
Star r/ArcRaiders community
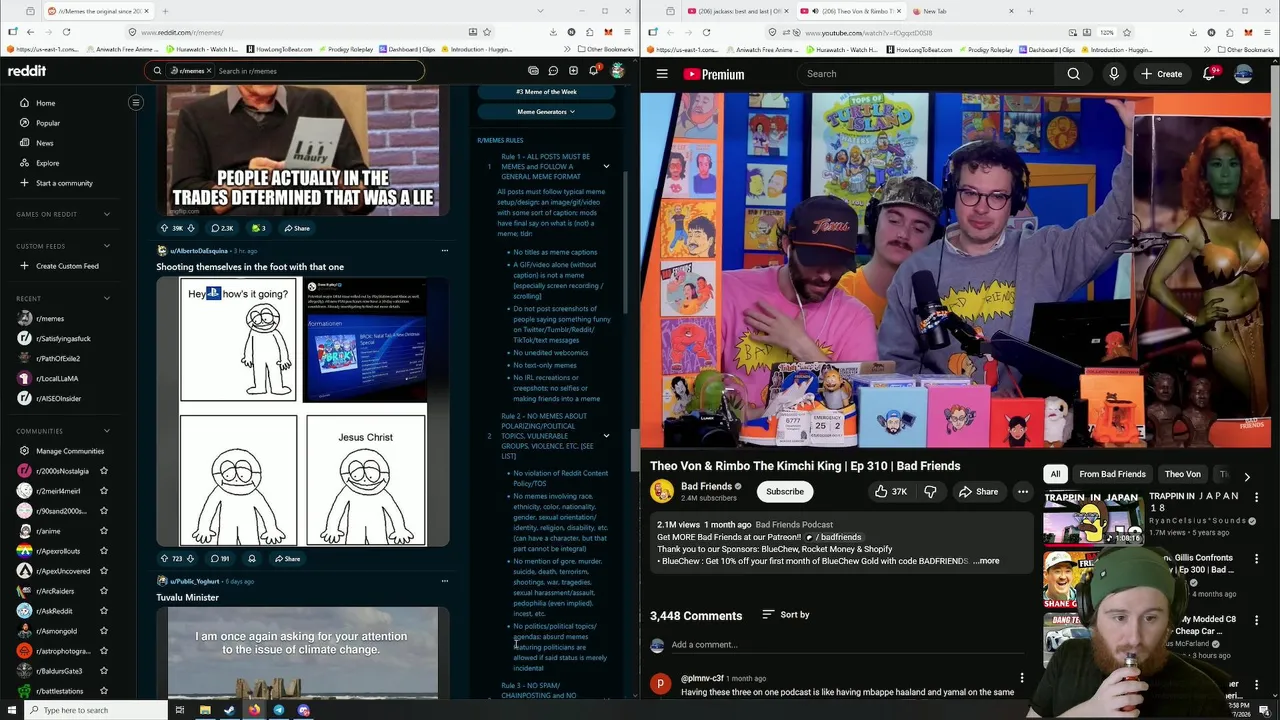pos(104,591)
